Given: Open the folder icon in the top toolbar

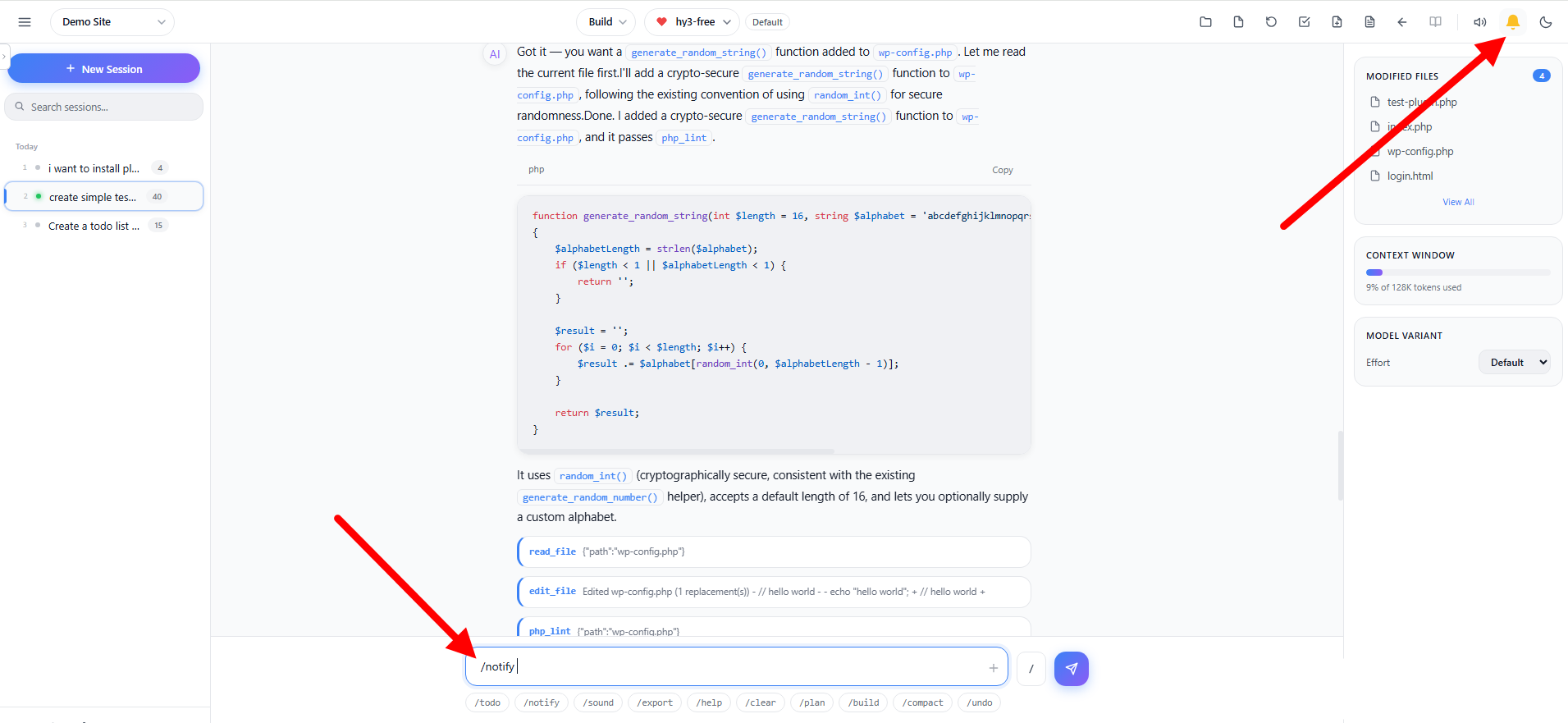Looking at the screenshot, I should (1205, 22).
